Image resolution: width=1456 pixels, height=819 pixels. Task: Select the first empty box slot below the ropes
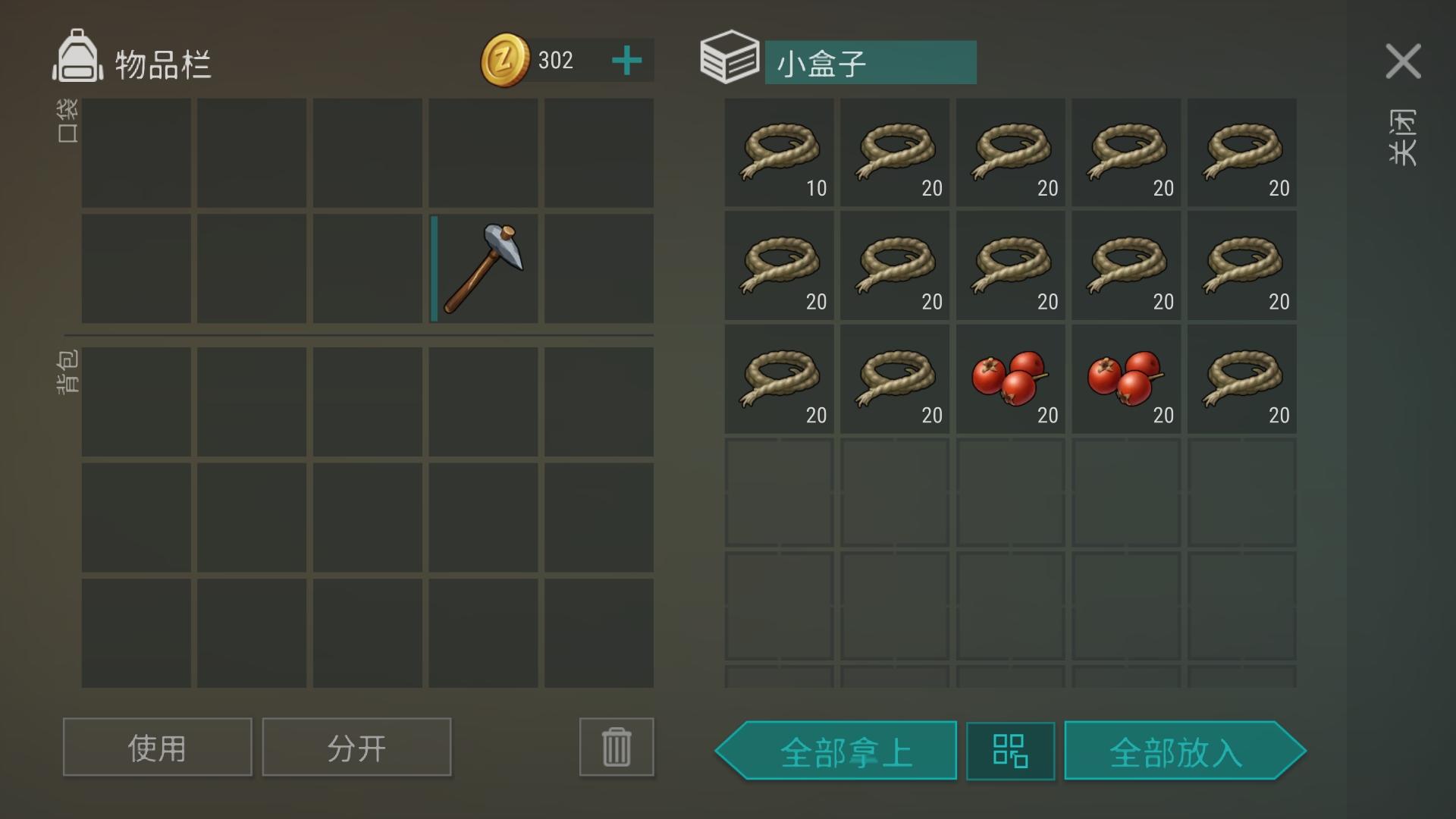pyautogui.click(x=779, y=493)
